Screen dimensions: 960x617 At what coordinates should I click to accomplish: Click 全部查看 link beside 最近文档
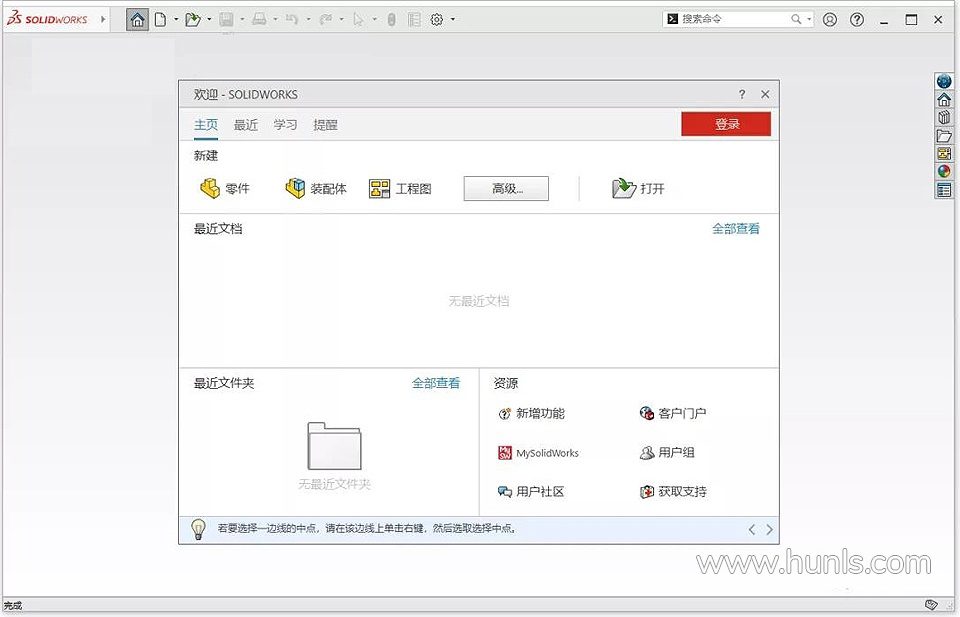point(735,229)
